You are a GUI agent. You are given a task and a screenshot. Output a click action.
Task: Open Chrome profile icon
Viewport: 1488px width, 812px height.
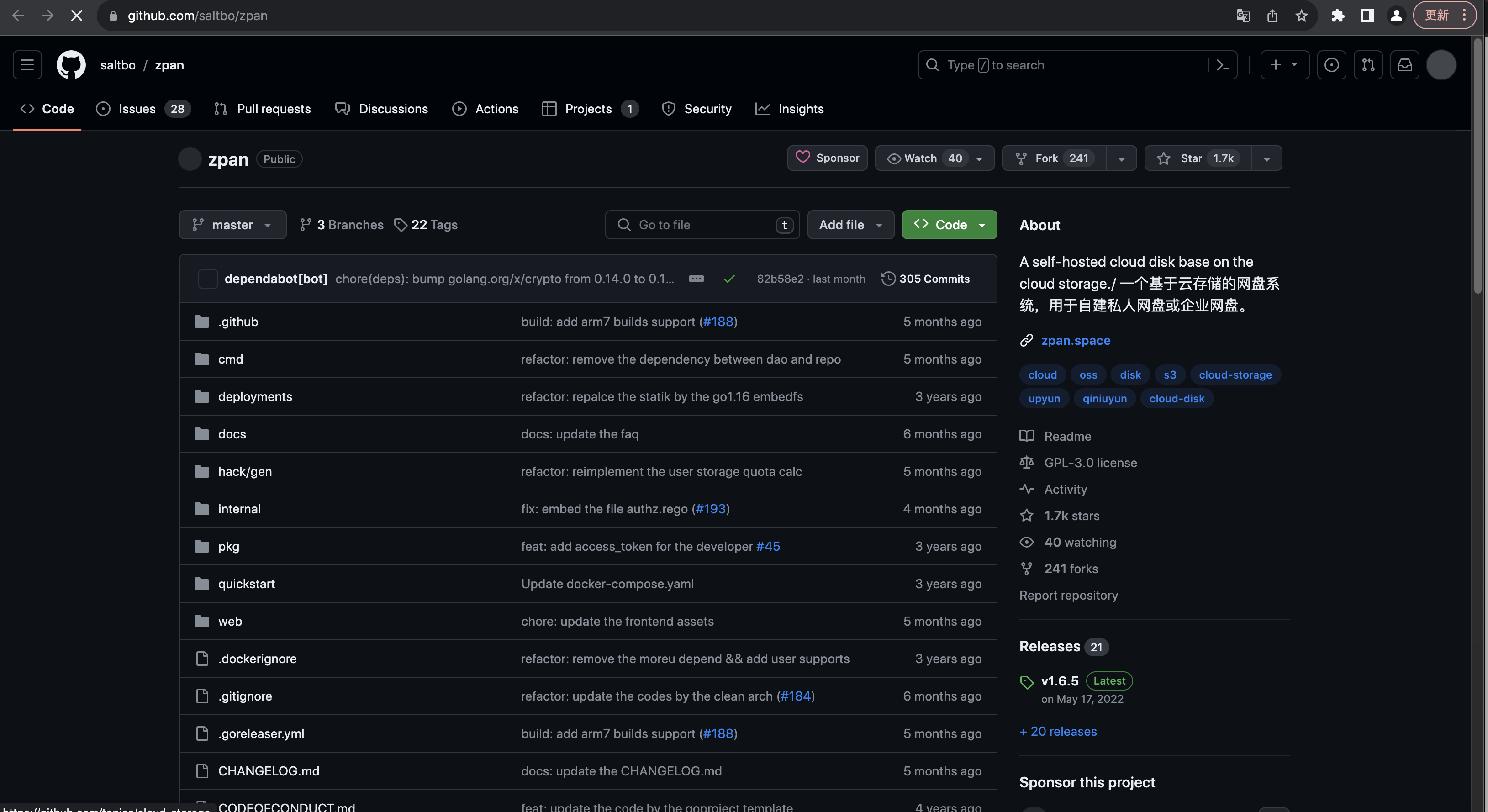coord(1396,16)
